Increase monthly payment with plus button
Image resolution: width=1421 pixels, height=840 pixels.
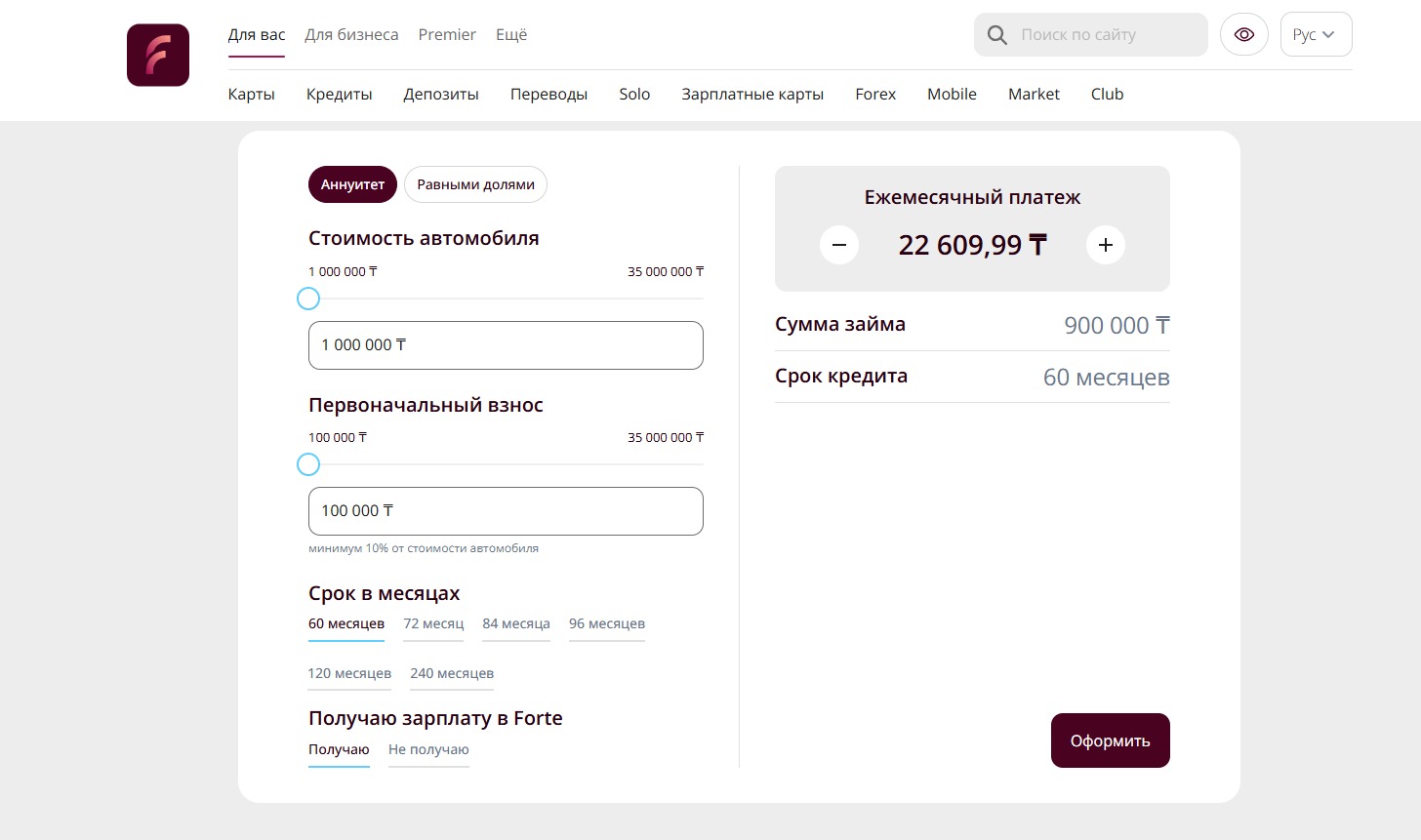[x=1106, y=245]
